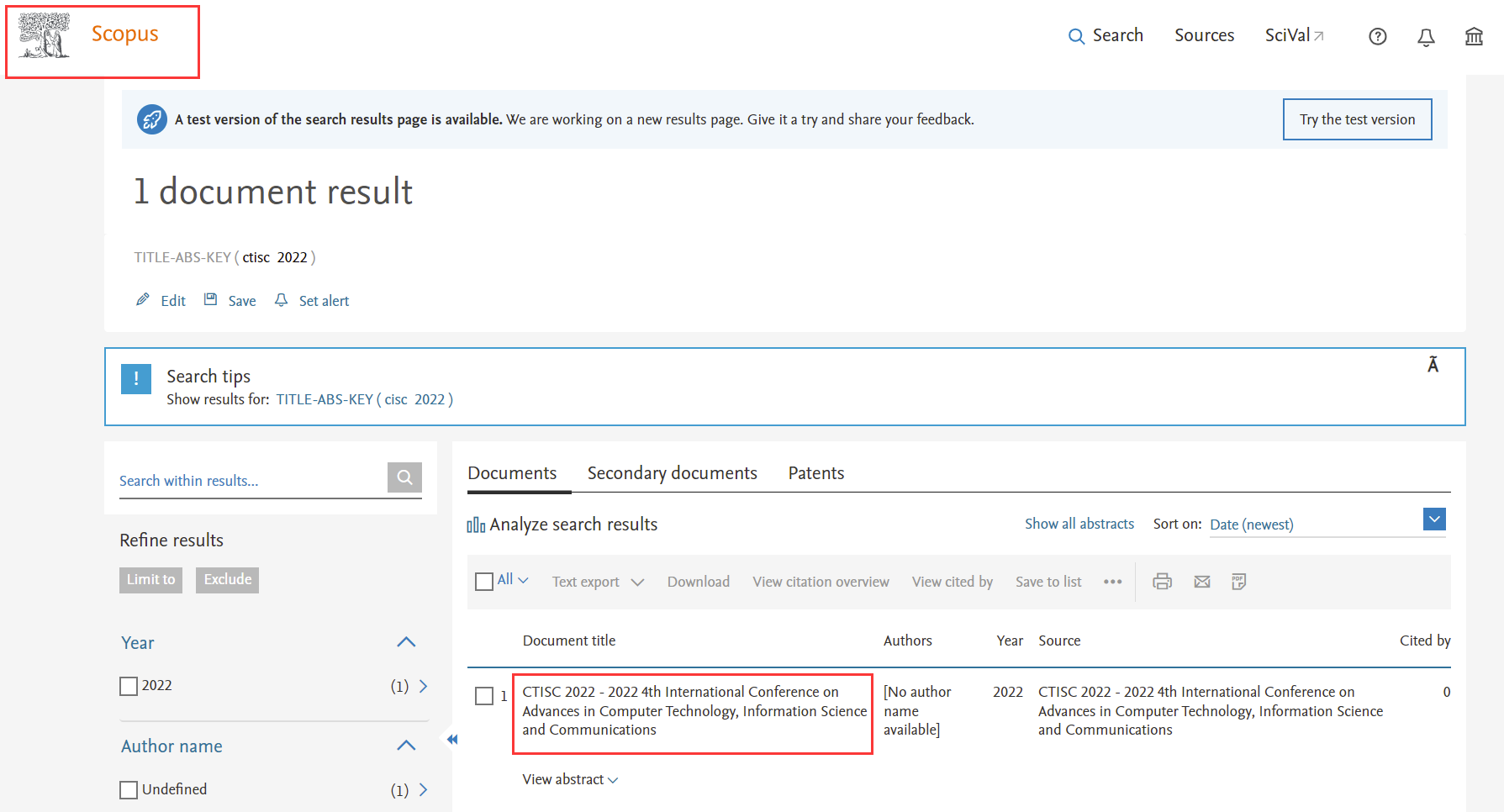
Task: Expand View abstract for the result
Action: 570,779
